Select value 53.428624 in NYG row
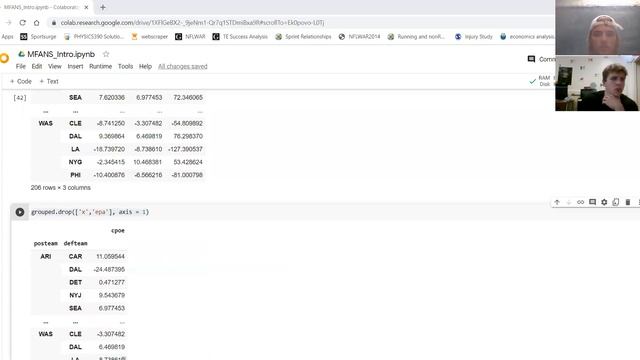This screenshot has height=360, width=640. [x=188, y=162]
